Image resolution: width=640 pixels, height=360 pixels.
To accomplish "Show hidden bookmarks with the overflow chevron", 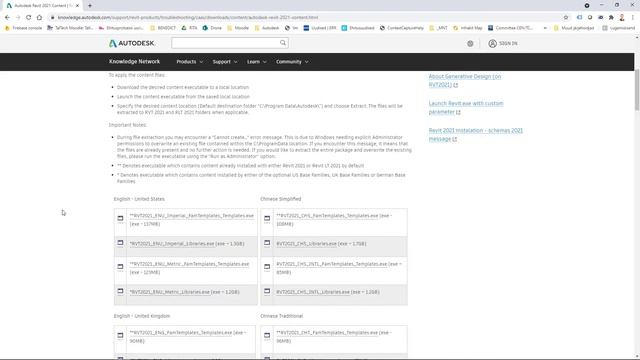I will 545,28.
